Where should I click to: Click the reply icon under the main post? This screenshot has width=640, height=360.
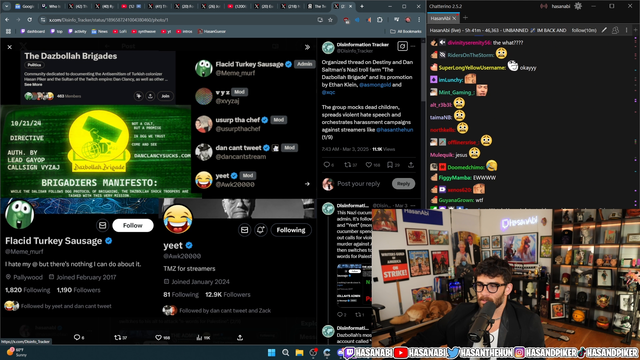click(327, 165)
